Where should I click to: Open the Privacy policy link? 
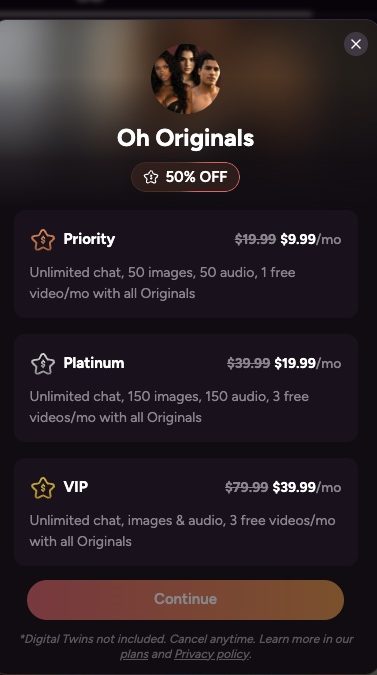tap(212, 654)
